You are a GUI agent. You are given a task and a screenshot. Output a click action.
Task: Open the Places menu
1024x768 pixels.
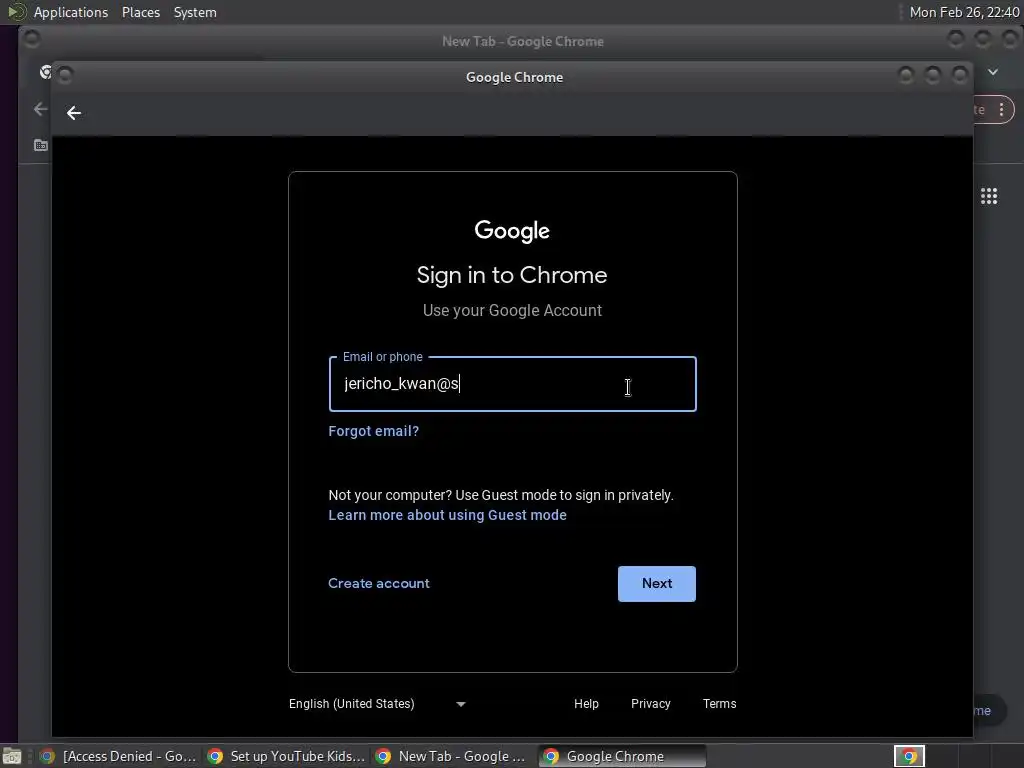(x=141, y=12)
